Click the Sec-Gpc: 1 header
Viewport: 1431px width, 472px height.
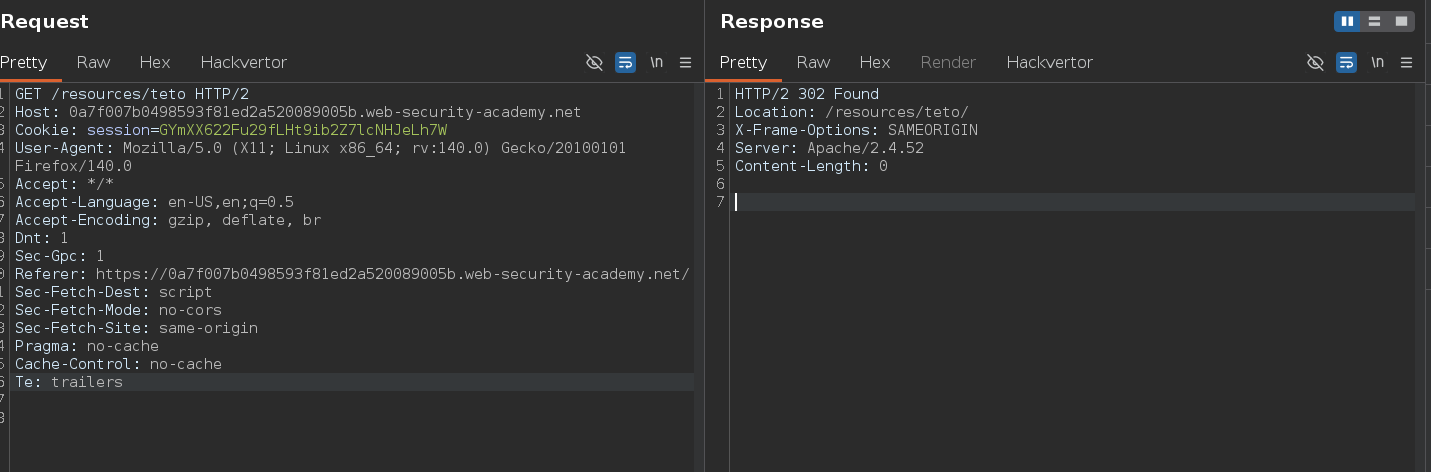pos(60,256)
